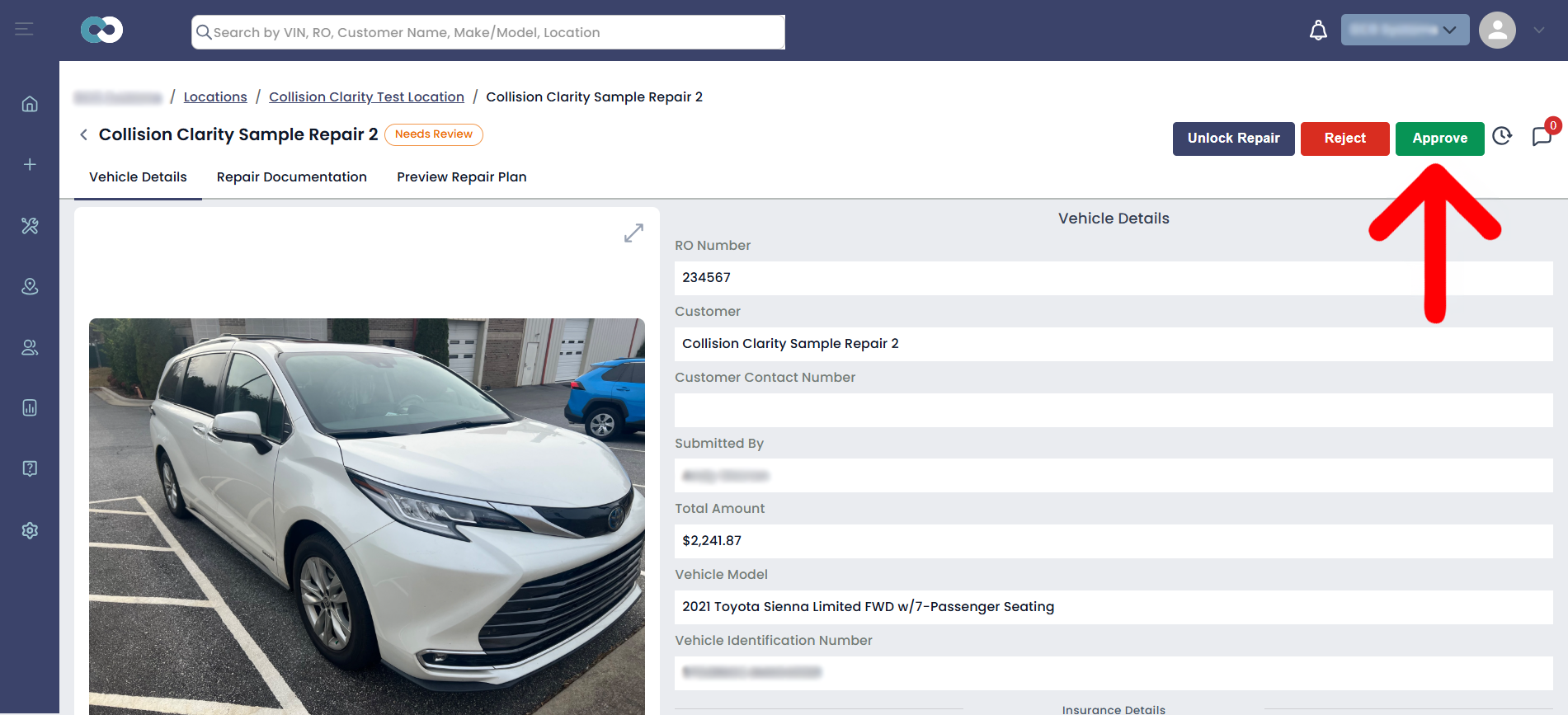This screenshot has height=715, width=1568.
Task: Open the hamburger menu in top bar
Action: 24,30
